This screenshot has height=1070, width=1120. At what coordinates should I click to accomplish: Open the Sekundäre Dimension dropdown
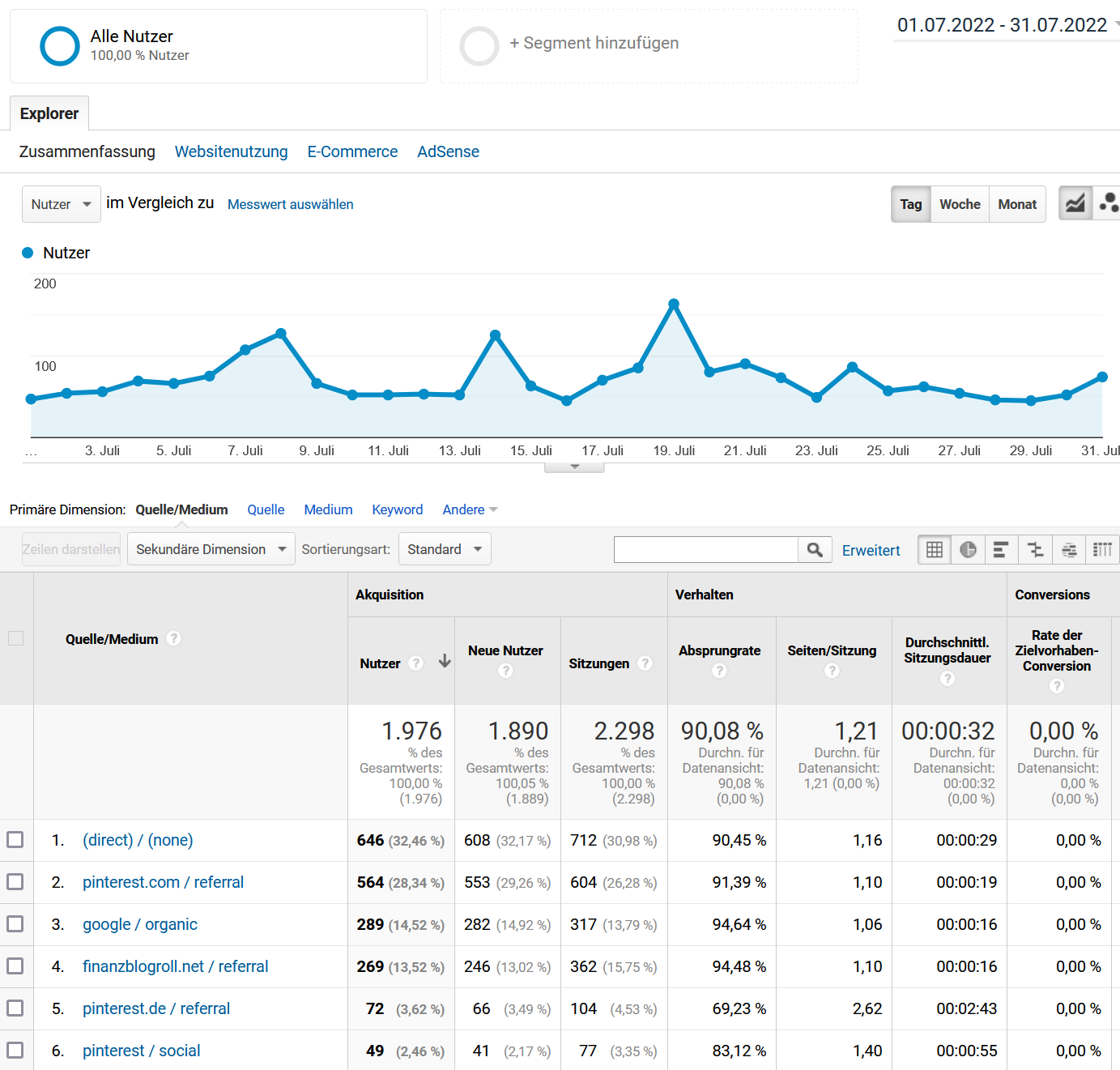coord(211,549)
